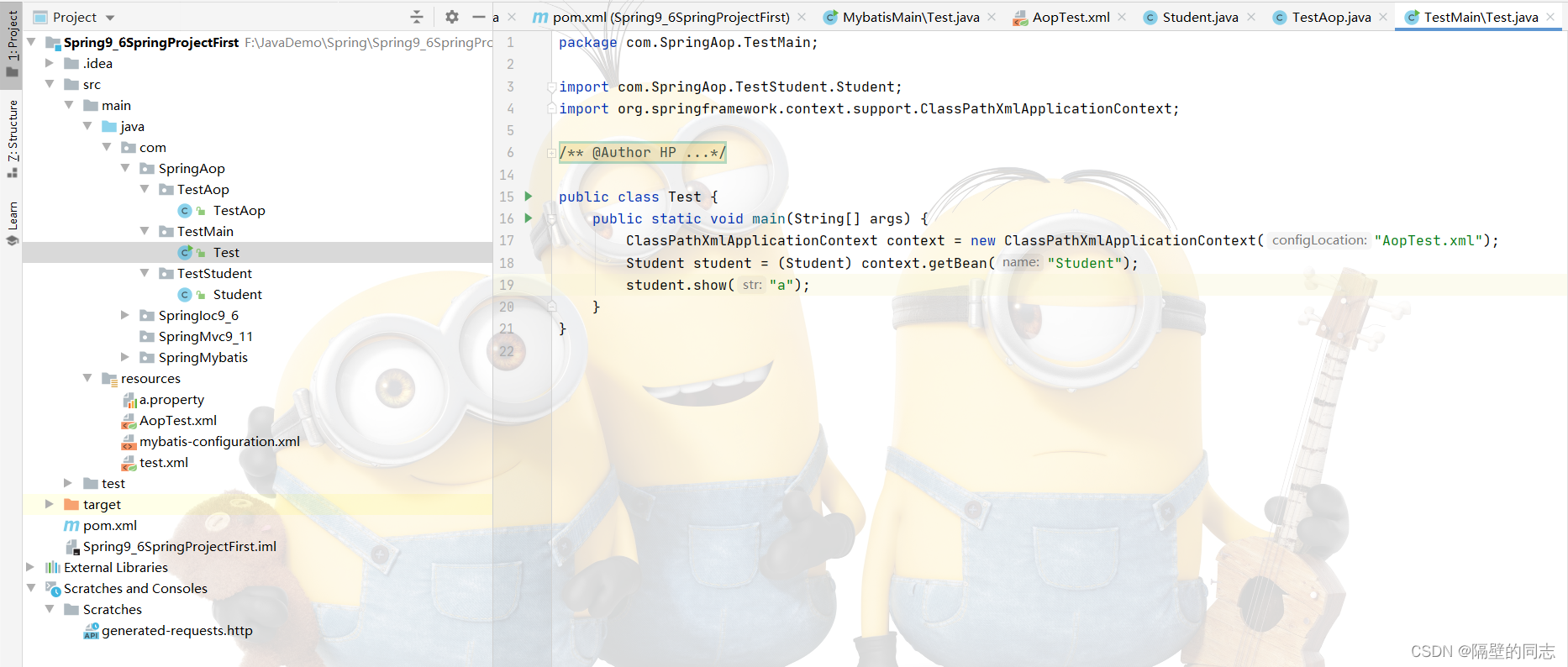Expand the SpringIoc9_6 package
Image resolution: width=1568 pixels, height=667 pixels.
click(125, 315)
